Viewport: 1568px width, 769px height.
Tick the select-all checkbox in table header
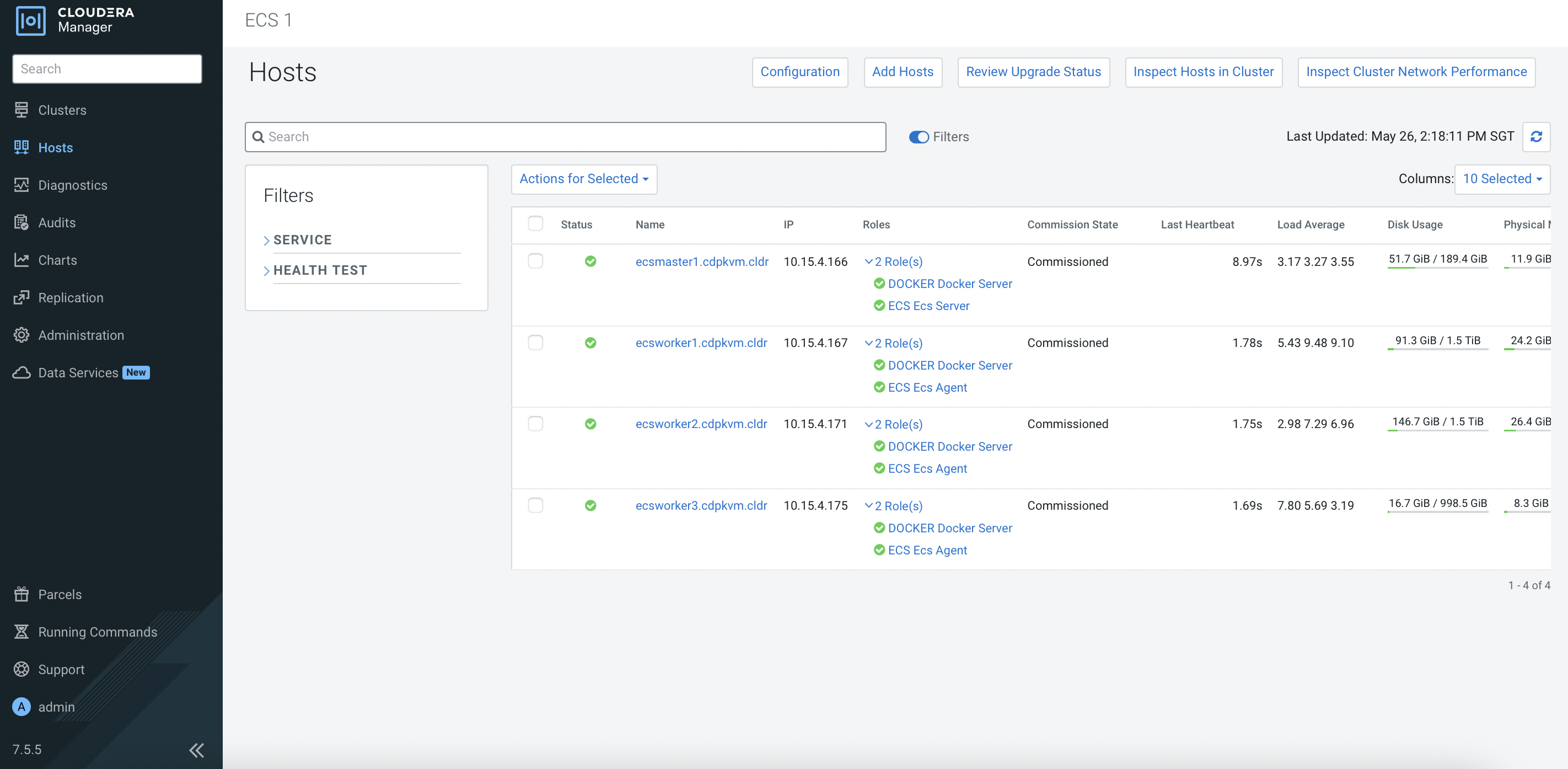535,223
